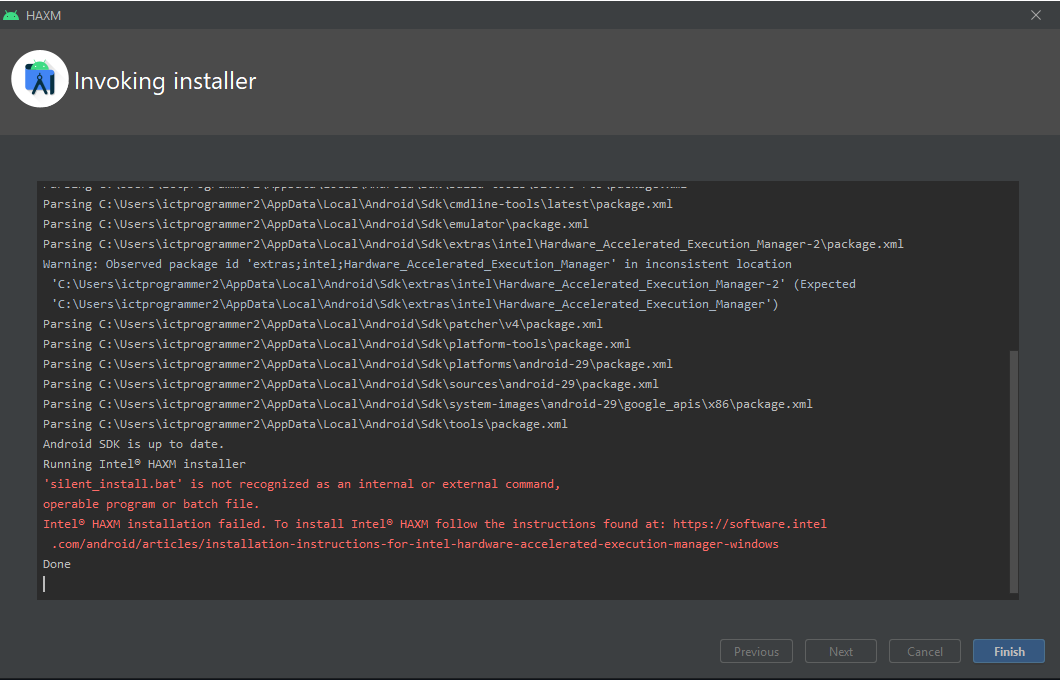Close the HAXM dialog window

click(x=1036, y=15)
